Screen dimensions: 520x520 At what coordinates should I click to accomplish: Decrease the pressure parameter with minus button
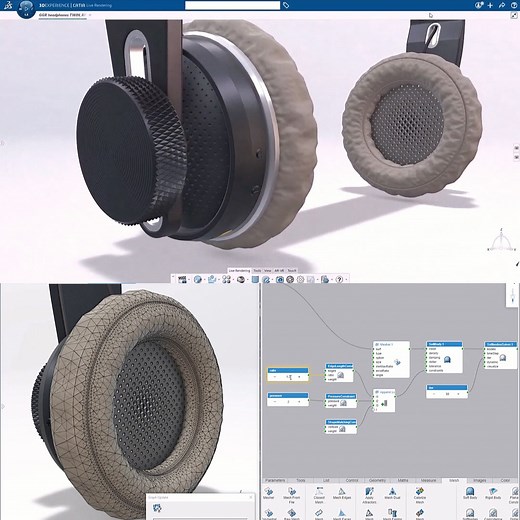275,402
